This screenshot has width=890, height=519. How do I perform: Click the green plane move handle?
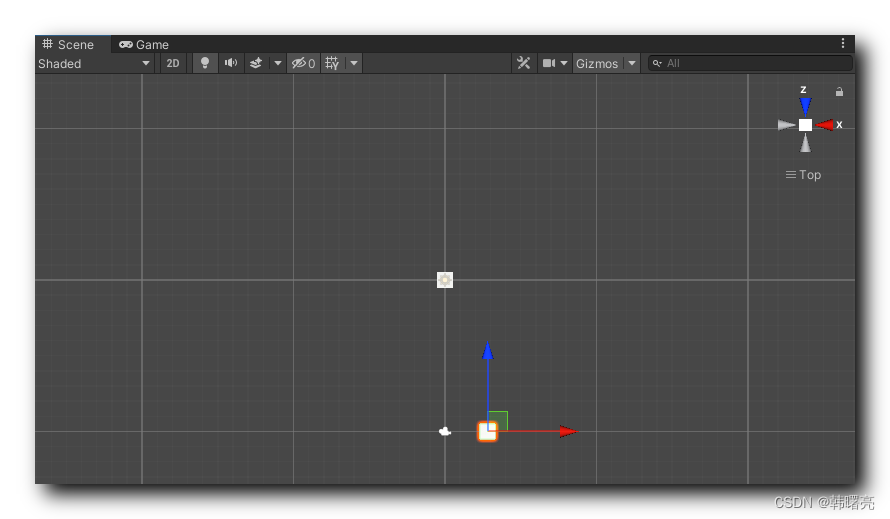tap(499, 420)
